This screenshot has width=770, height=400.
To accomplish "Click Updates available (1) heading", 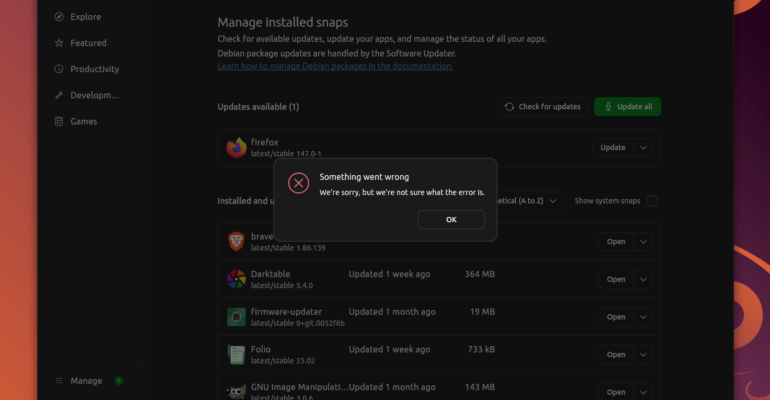I will tap(258, 107).
